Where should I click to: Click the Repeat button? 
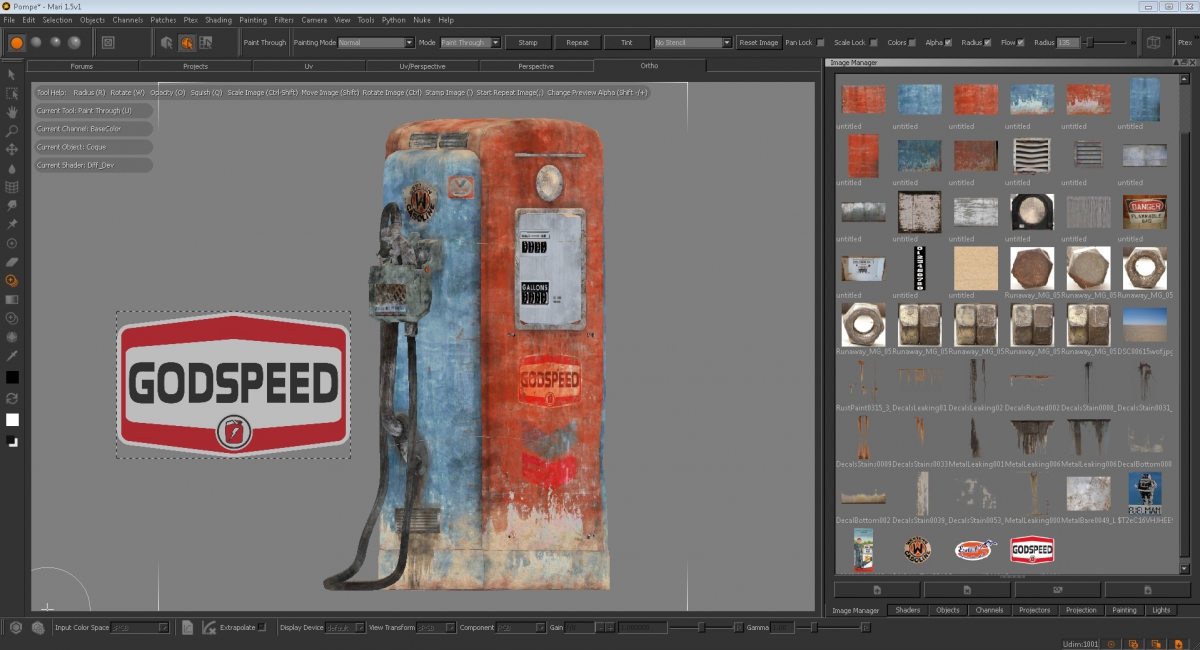pyautogui.click(x=577, y=43)
